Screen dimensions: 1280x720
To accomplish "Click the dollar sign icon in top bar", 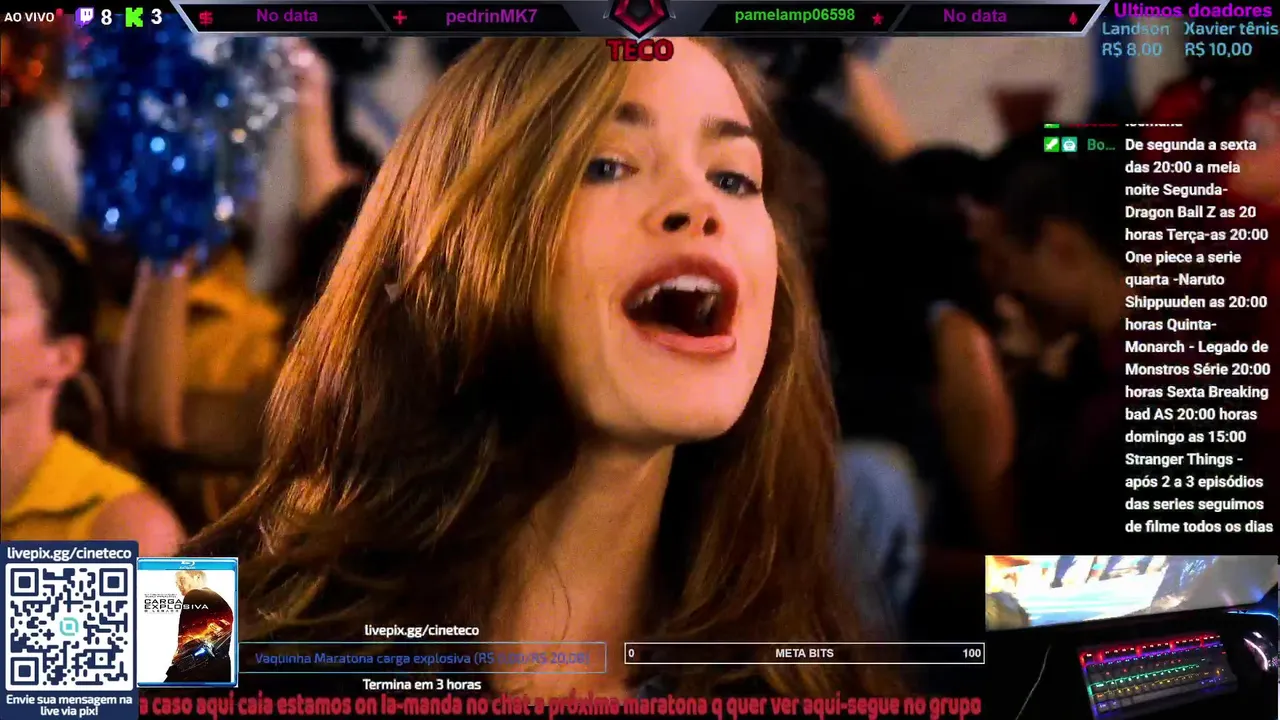I will click(206, 17).
